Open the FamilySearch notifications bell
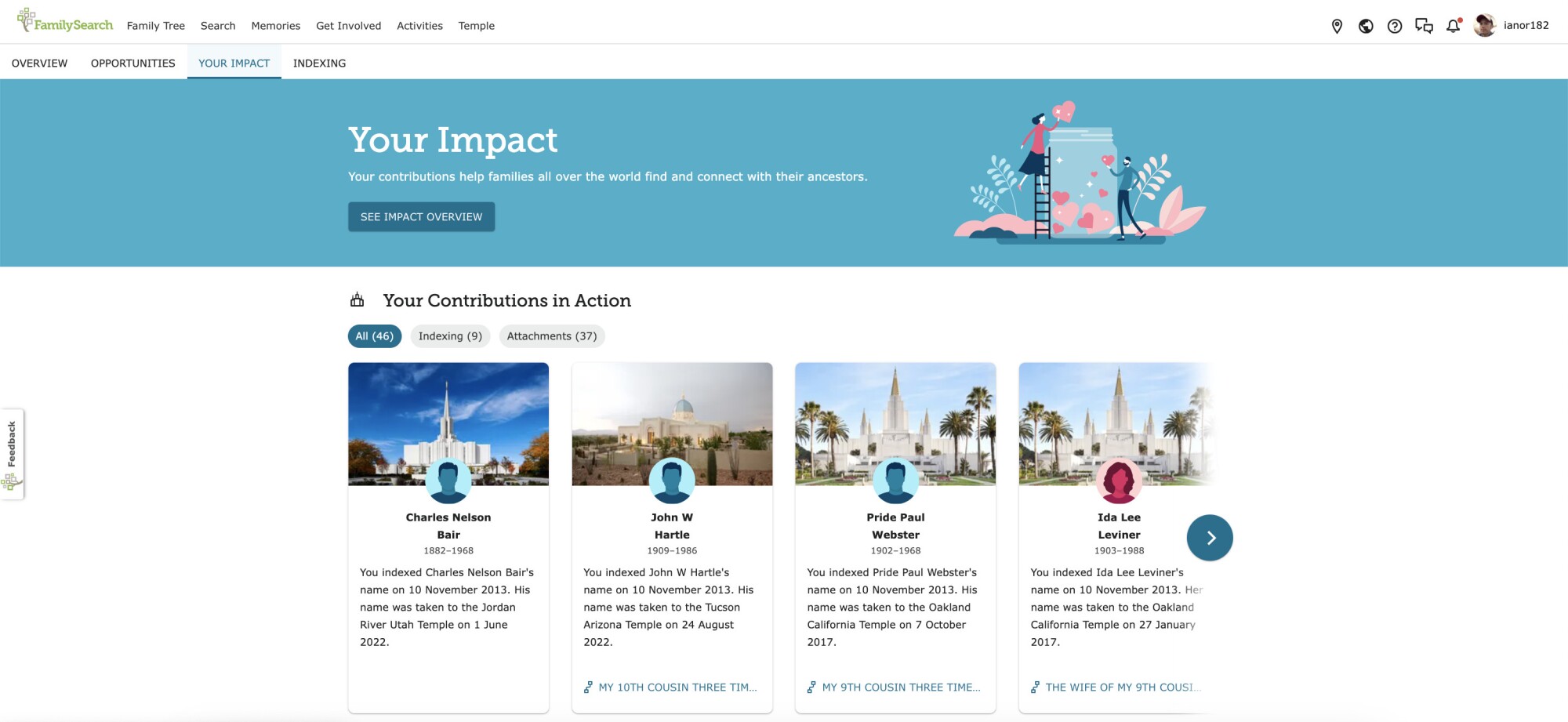 1454,26
